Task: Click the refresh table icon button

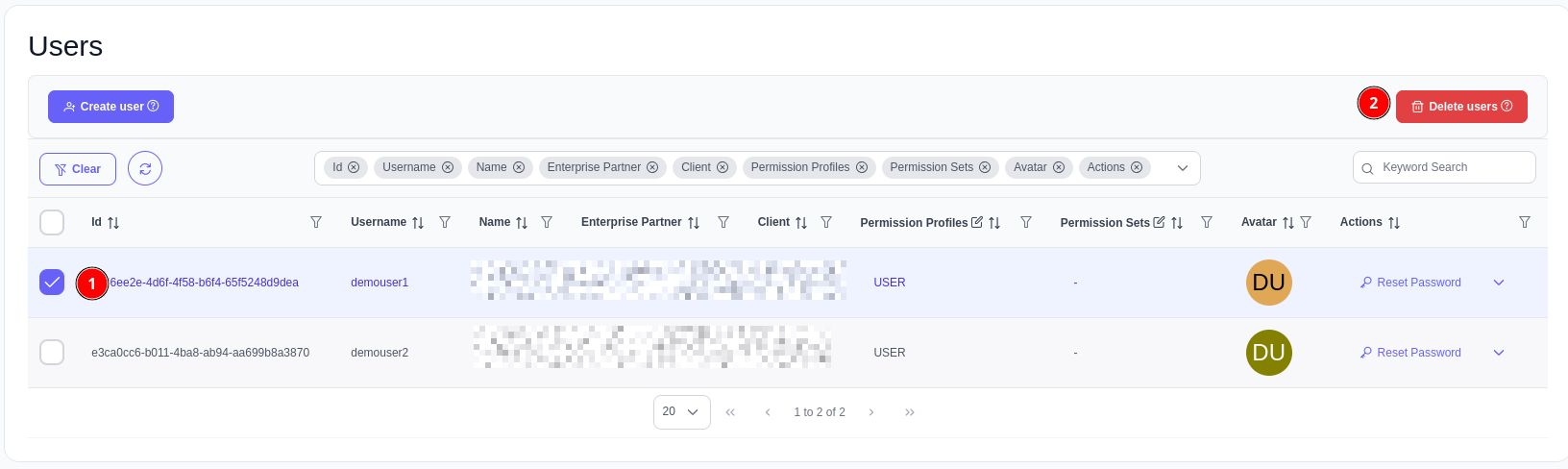Action: (145, 168)
